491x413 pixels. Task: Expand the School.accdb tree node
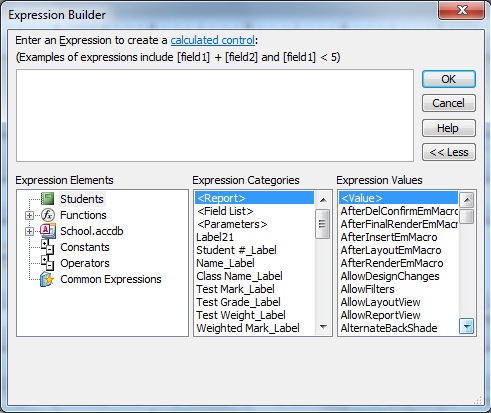(29, 231)
